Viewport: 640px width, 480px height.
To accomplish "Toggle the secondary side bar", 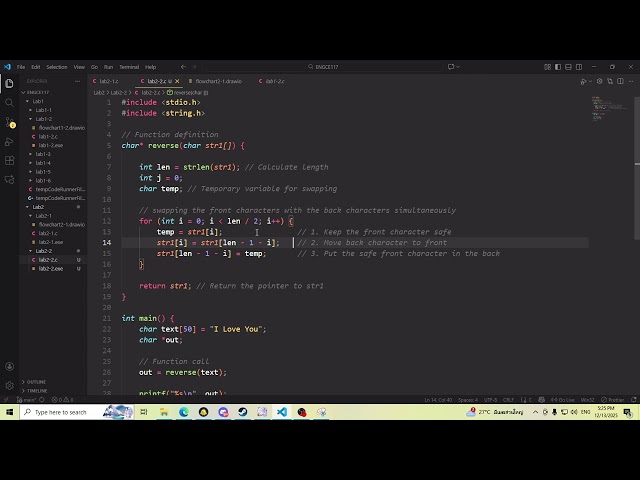I will [x=579, y=67].
